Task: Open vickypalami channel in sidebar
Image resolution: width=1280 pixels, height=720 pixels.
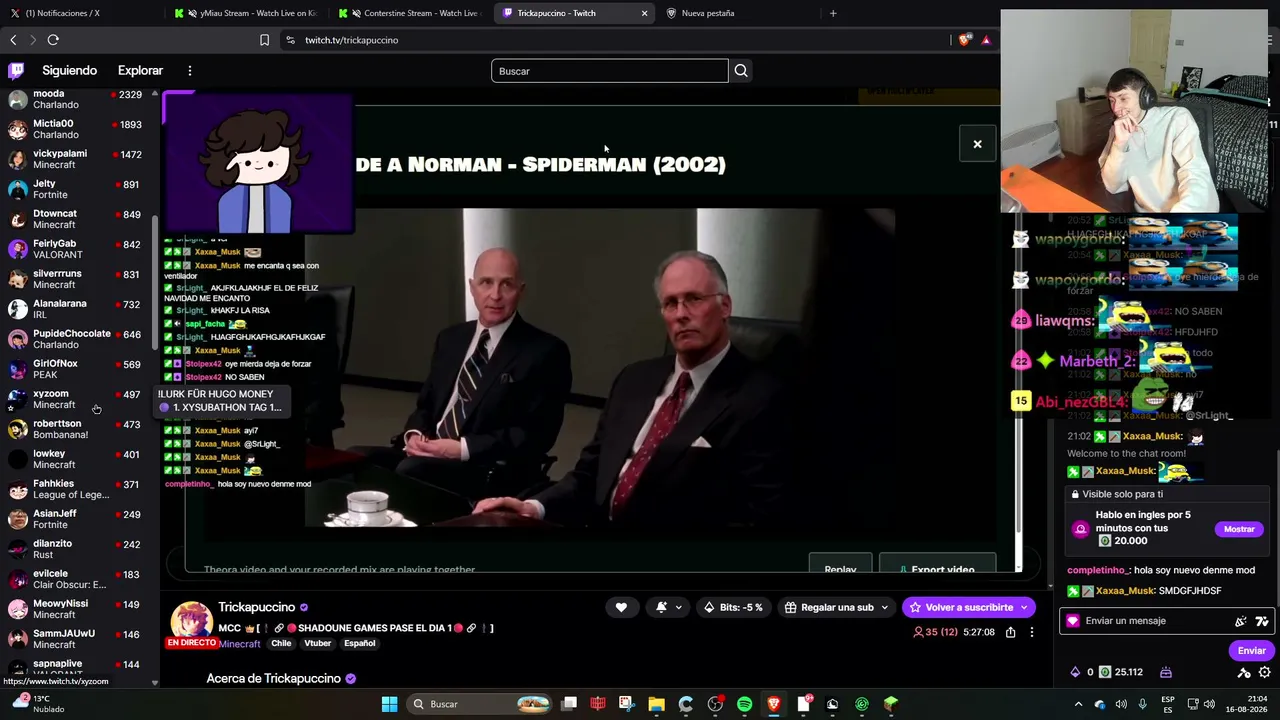Action: coord(78,159)
